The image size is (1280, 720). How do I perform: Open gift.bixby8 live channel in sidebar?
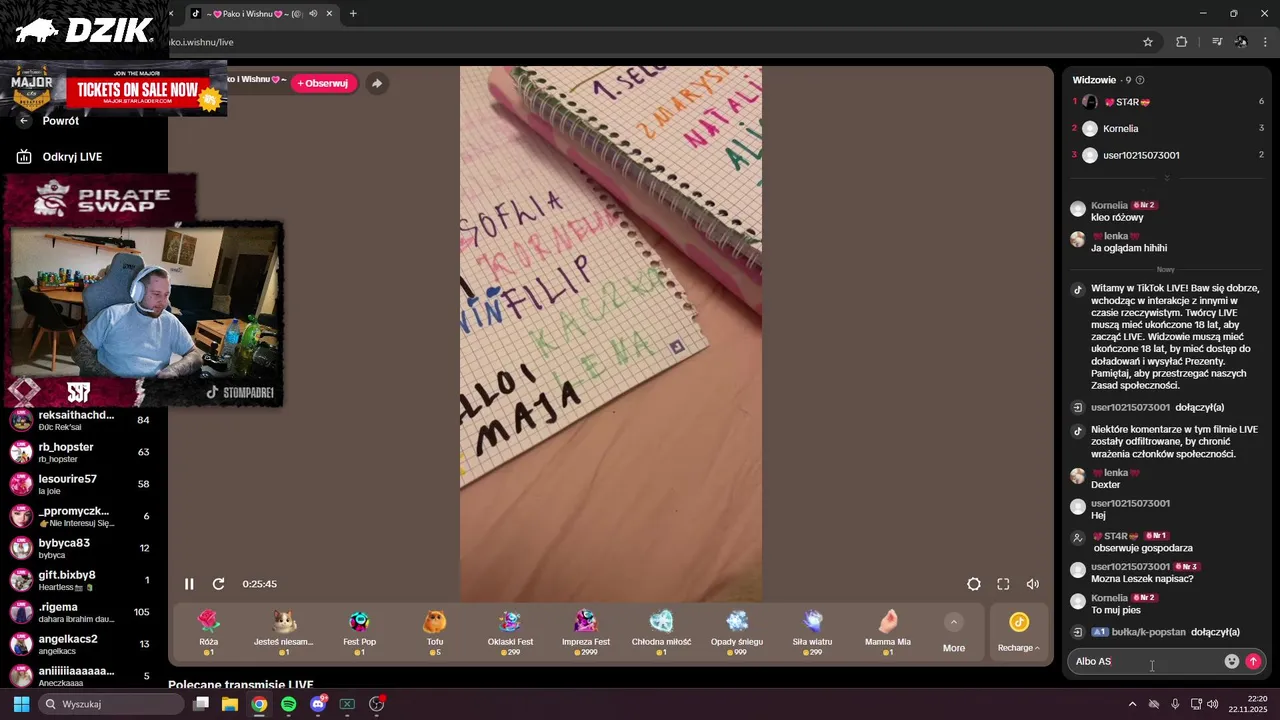pyautogui.click(x=80, y=580)
